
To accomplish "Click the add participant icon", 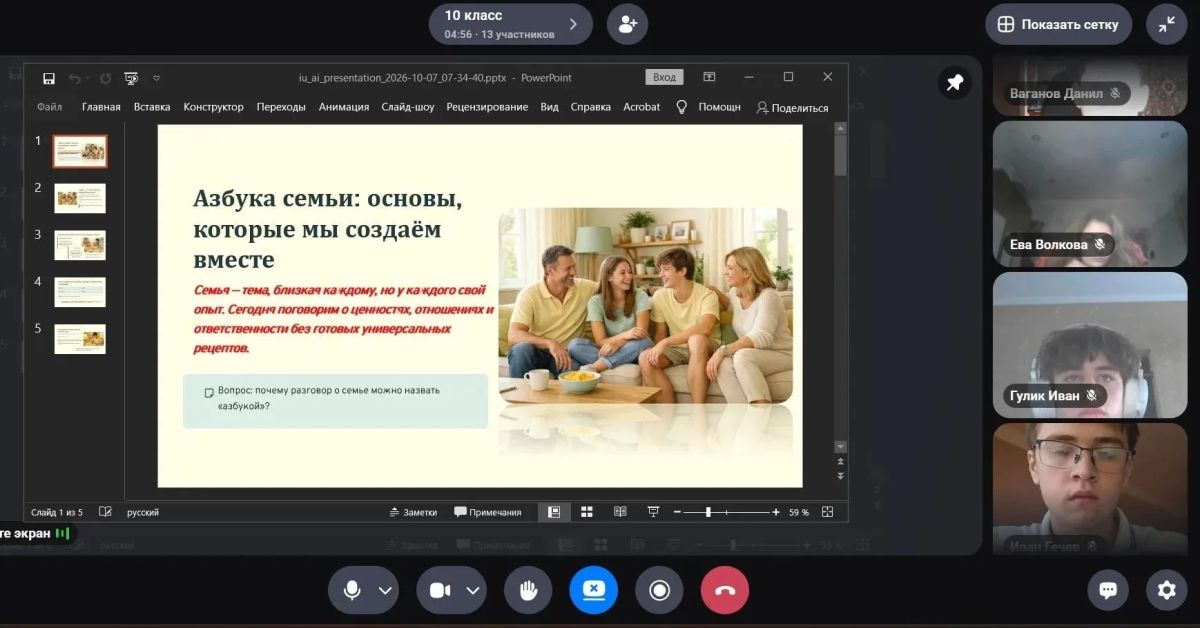I will point(627,24).
